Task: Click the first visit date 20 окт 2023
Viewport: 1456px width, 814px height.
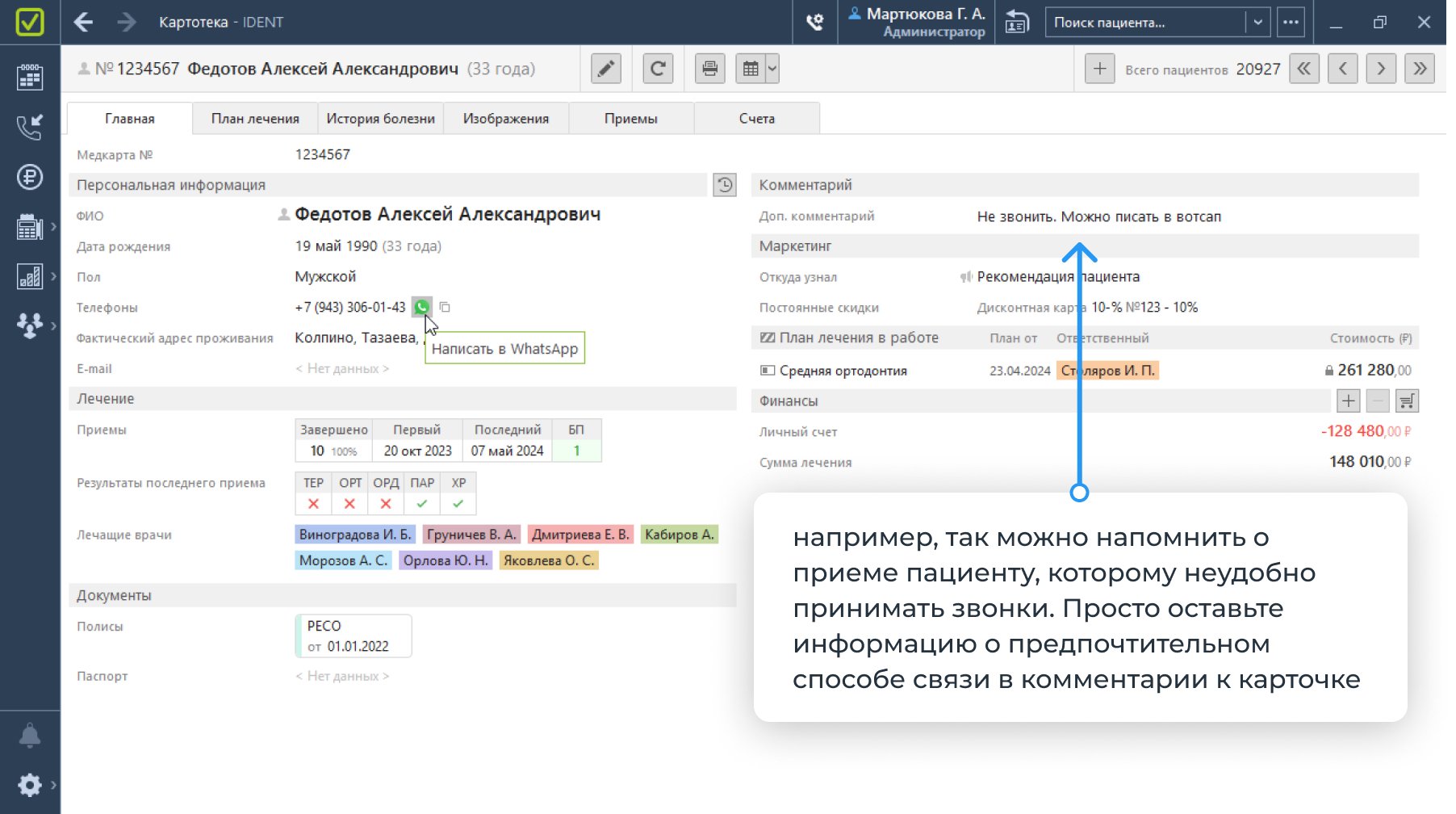Action: (417, 451)
